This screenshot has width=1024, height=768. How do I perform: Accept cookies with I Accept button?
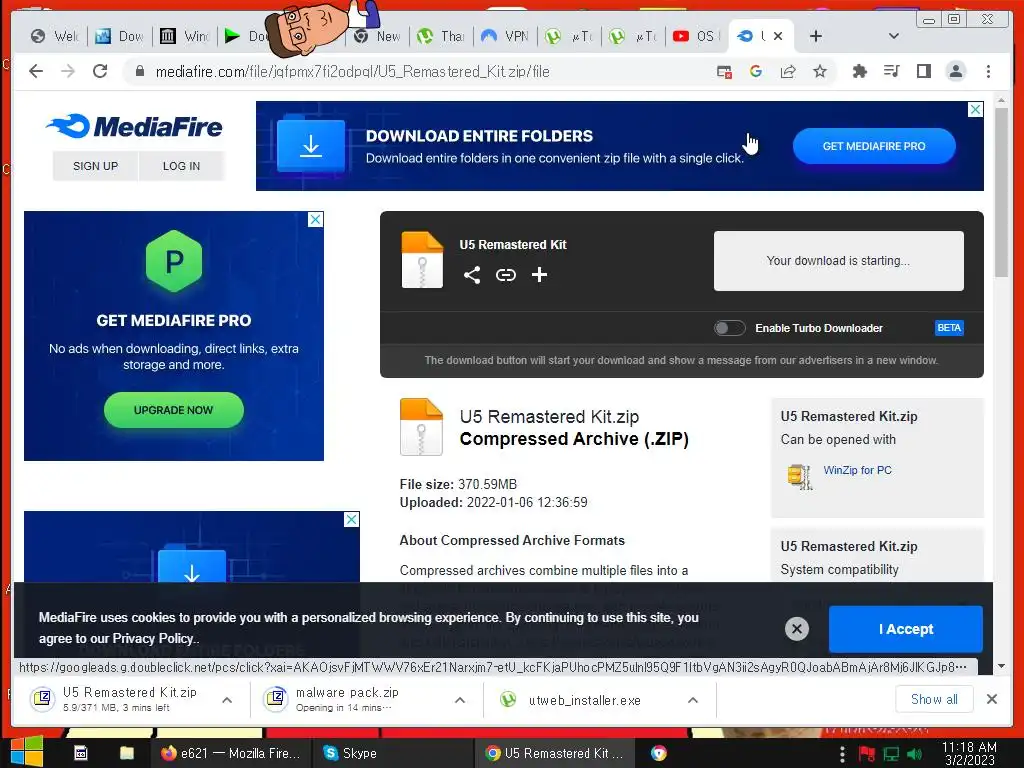906,629
